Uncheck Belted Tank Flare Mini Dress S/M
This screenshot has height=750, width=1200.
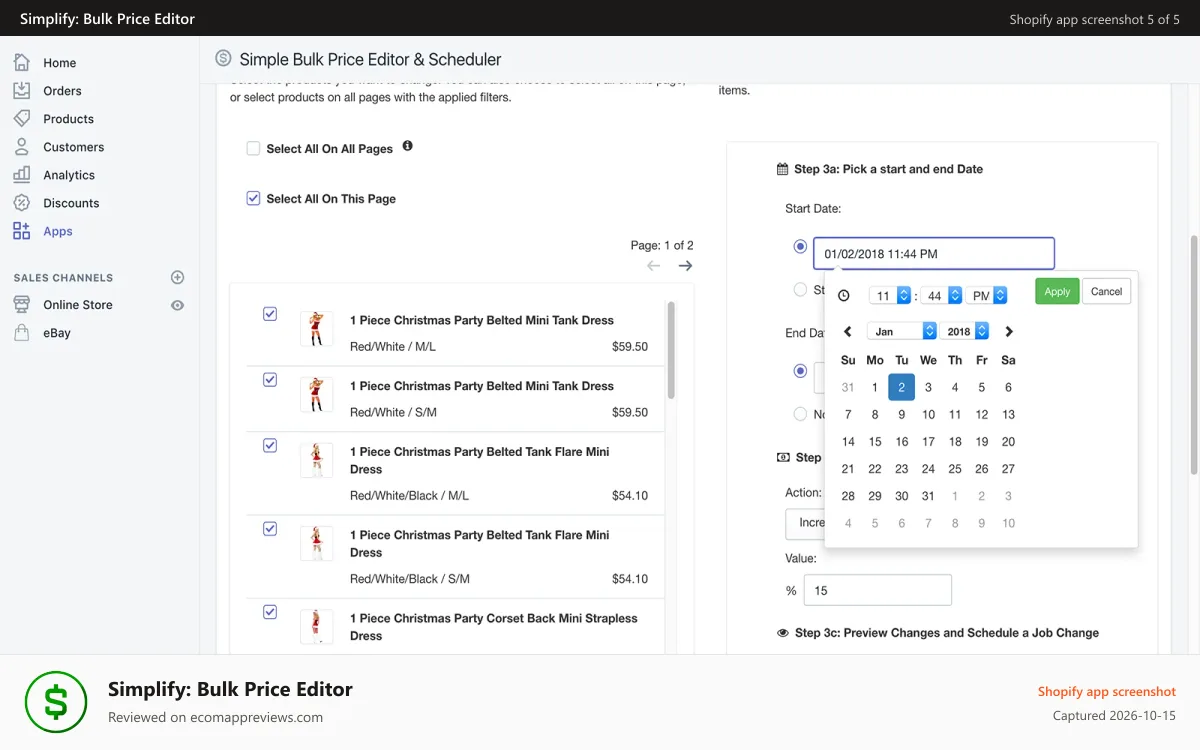[270, 529]
